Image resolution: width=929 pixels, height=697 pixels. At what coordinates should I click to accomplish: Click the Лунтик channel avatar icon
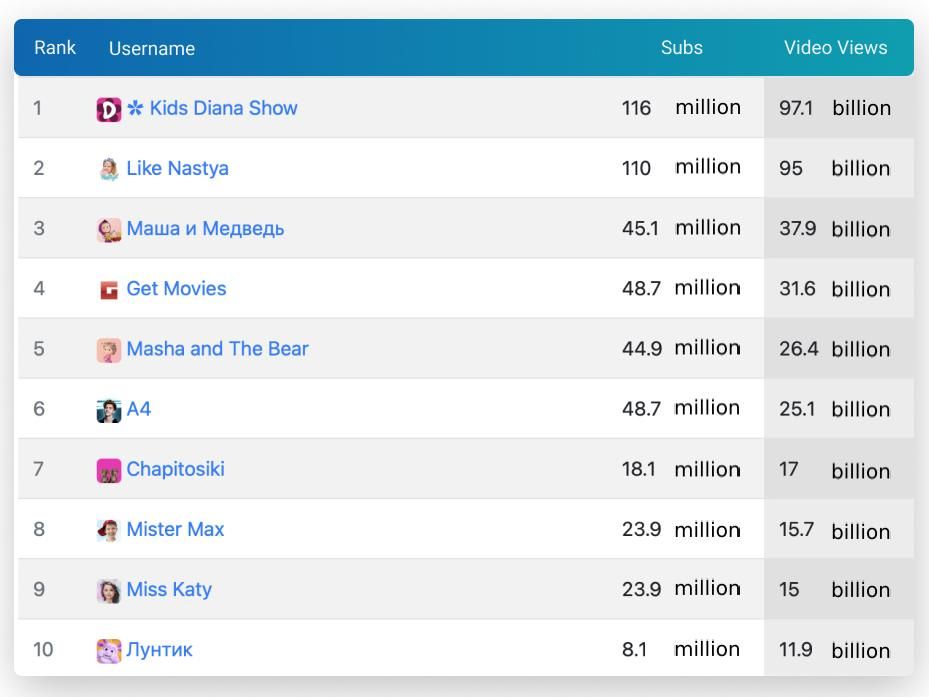pyautogui.click(x=109, y=651)
